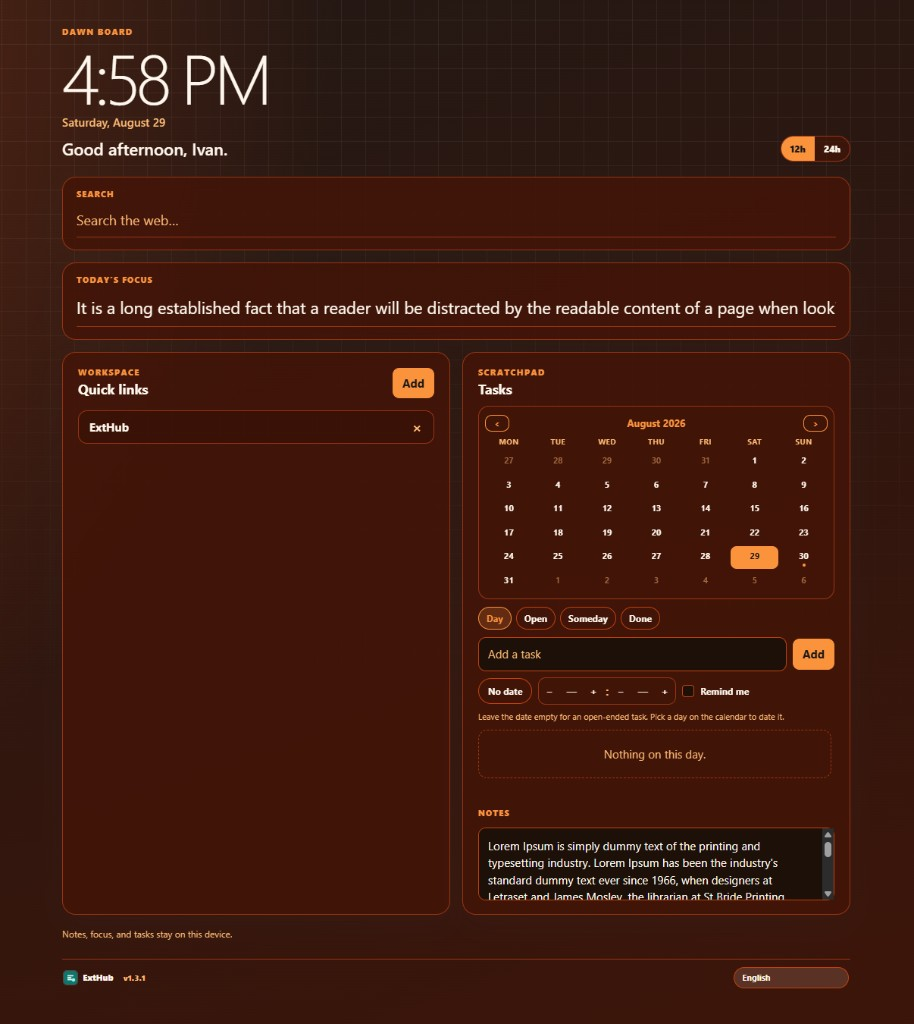914x1024 pixels.
Task: Enable the Remind me checkbox
Action: point(688,691)
